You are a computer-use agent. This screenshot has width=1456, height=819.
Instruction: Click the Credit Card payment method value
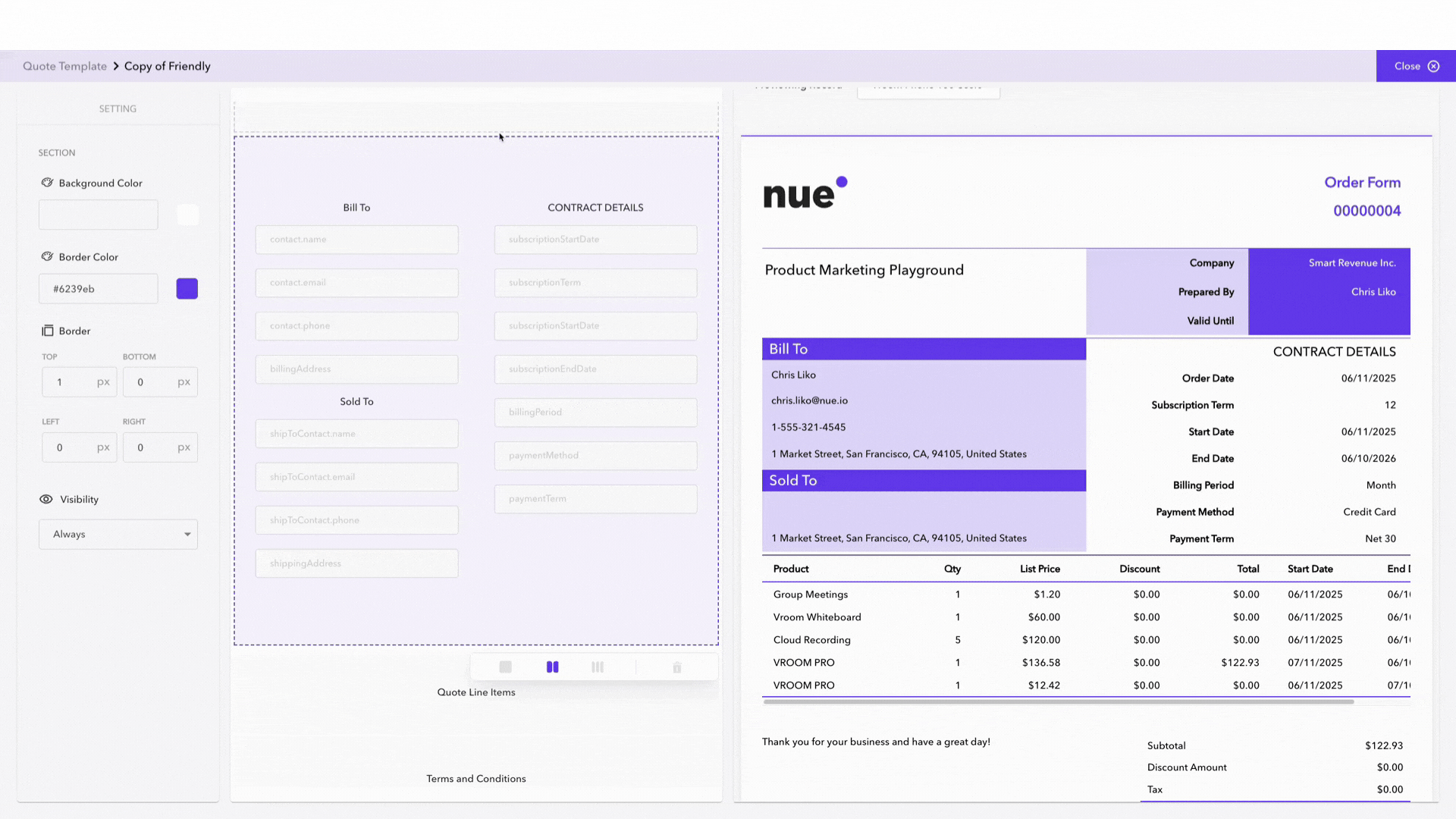pyautogui.click(x=1369, y=512)
